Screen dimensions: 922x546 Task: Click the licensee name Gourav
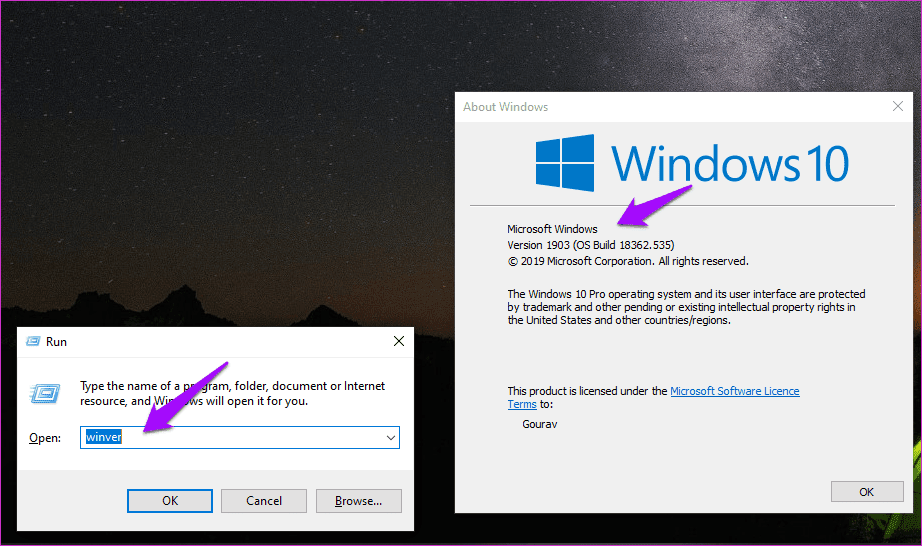pos(539,424)
